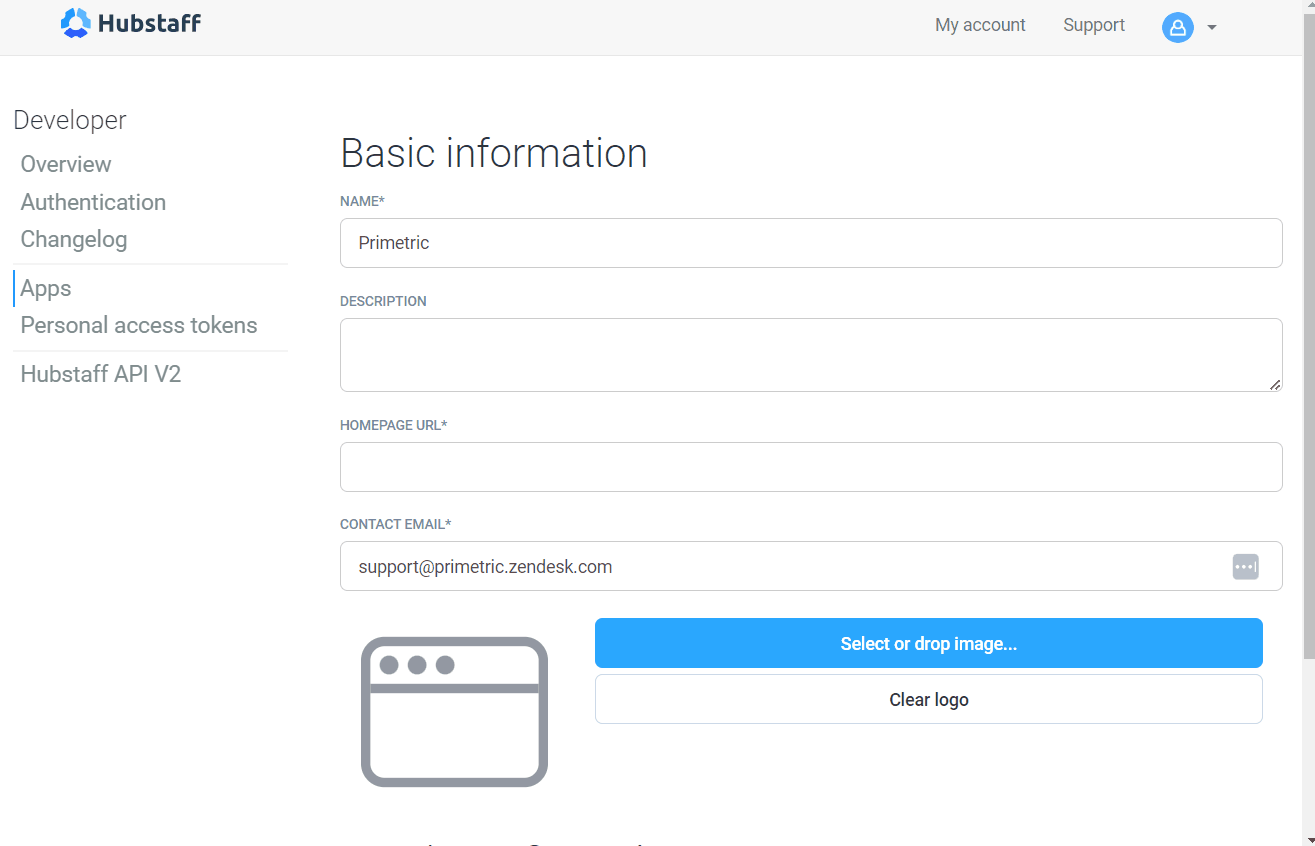Open the Support link
Image resolution: width=1315 pixels, height=846 pixels.
pos(1094,25)
